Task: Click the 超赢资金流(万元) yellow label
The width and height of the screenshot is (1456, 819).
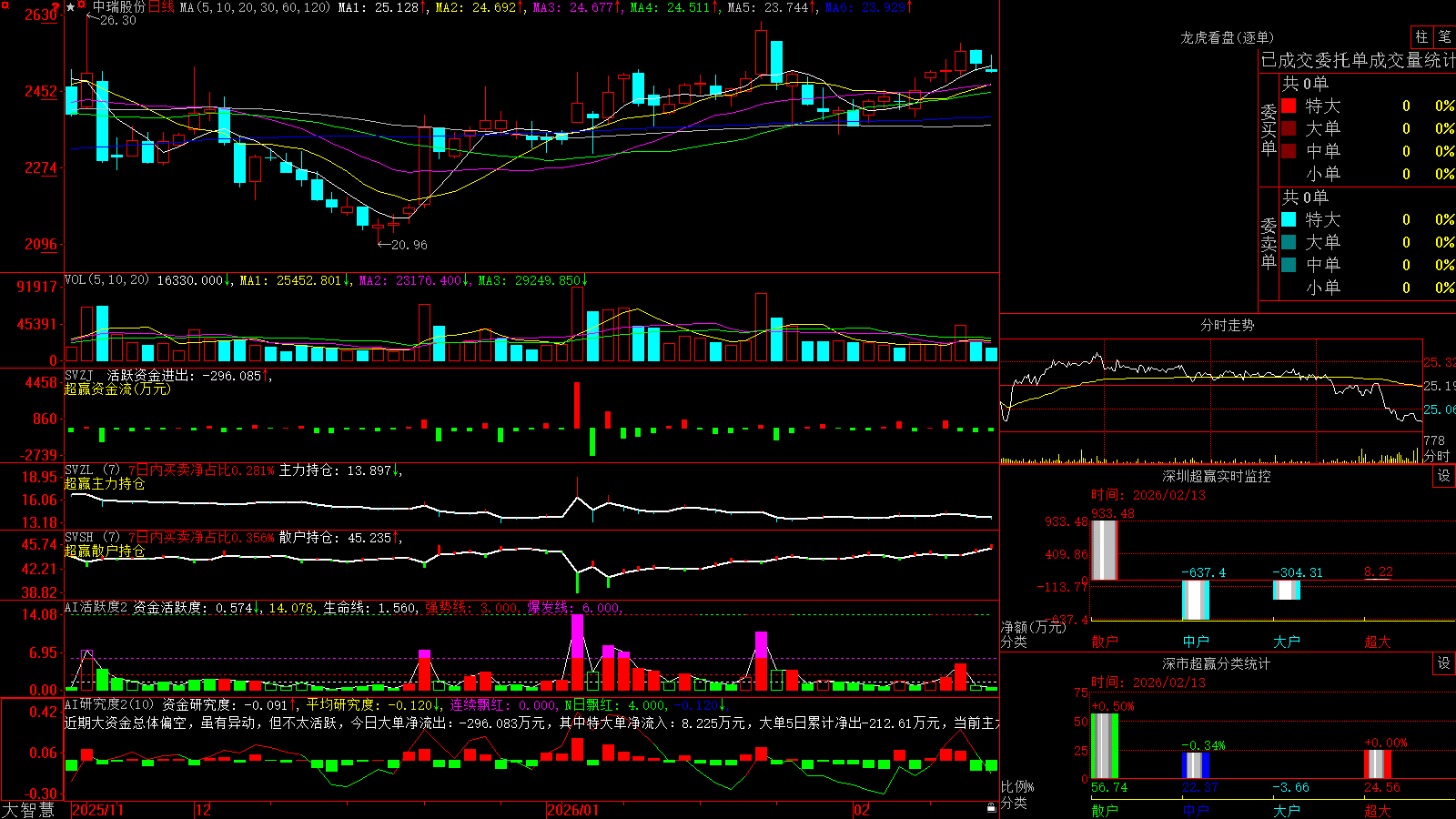Action: pyautogui.click(x=117, y=389)
